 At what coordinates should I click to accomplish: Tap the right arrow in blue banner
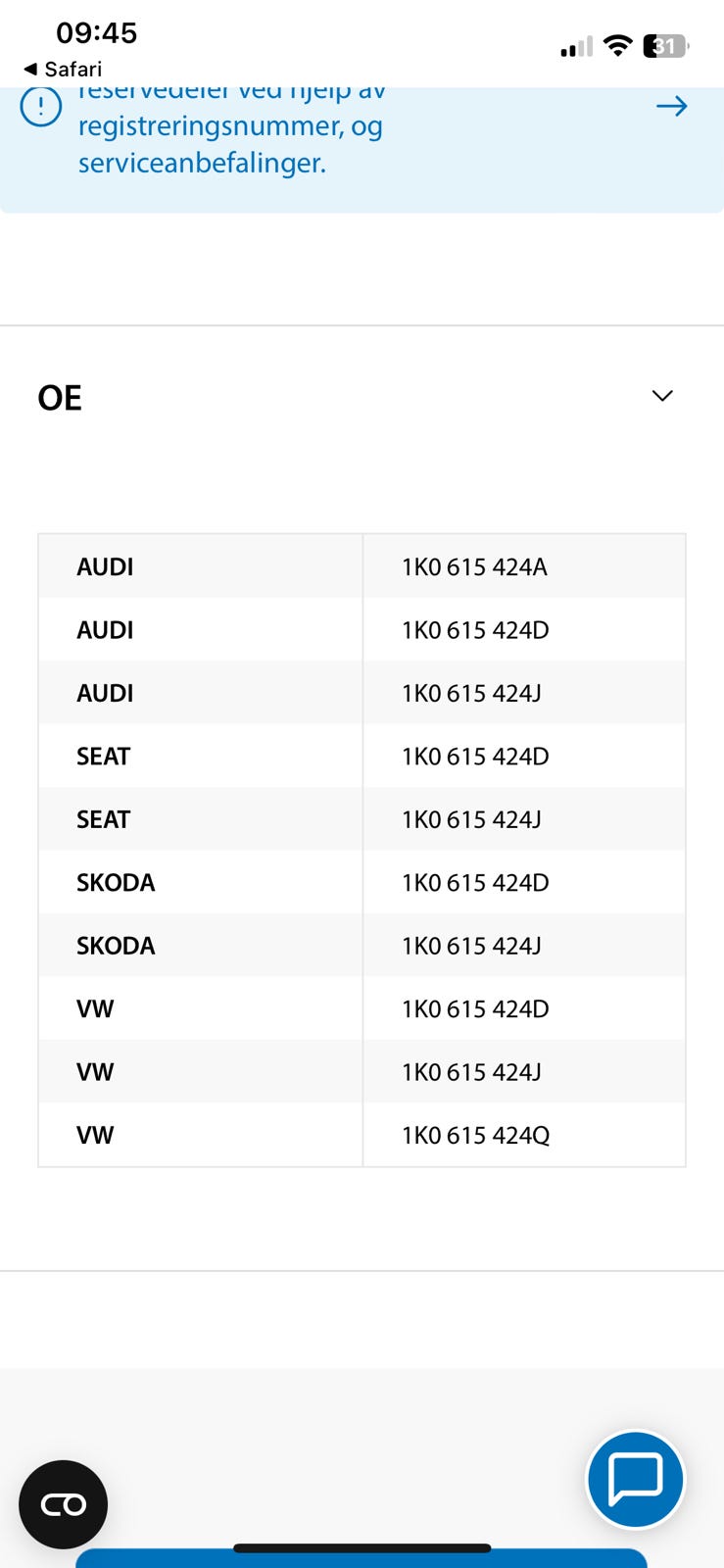click(x=671, y=106)
